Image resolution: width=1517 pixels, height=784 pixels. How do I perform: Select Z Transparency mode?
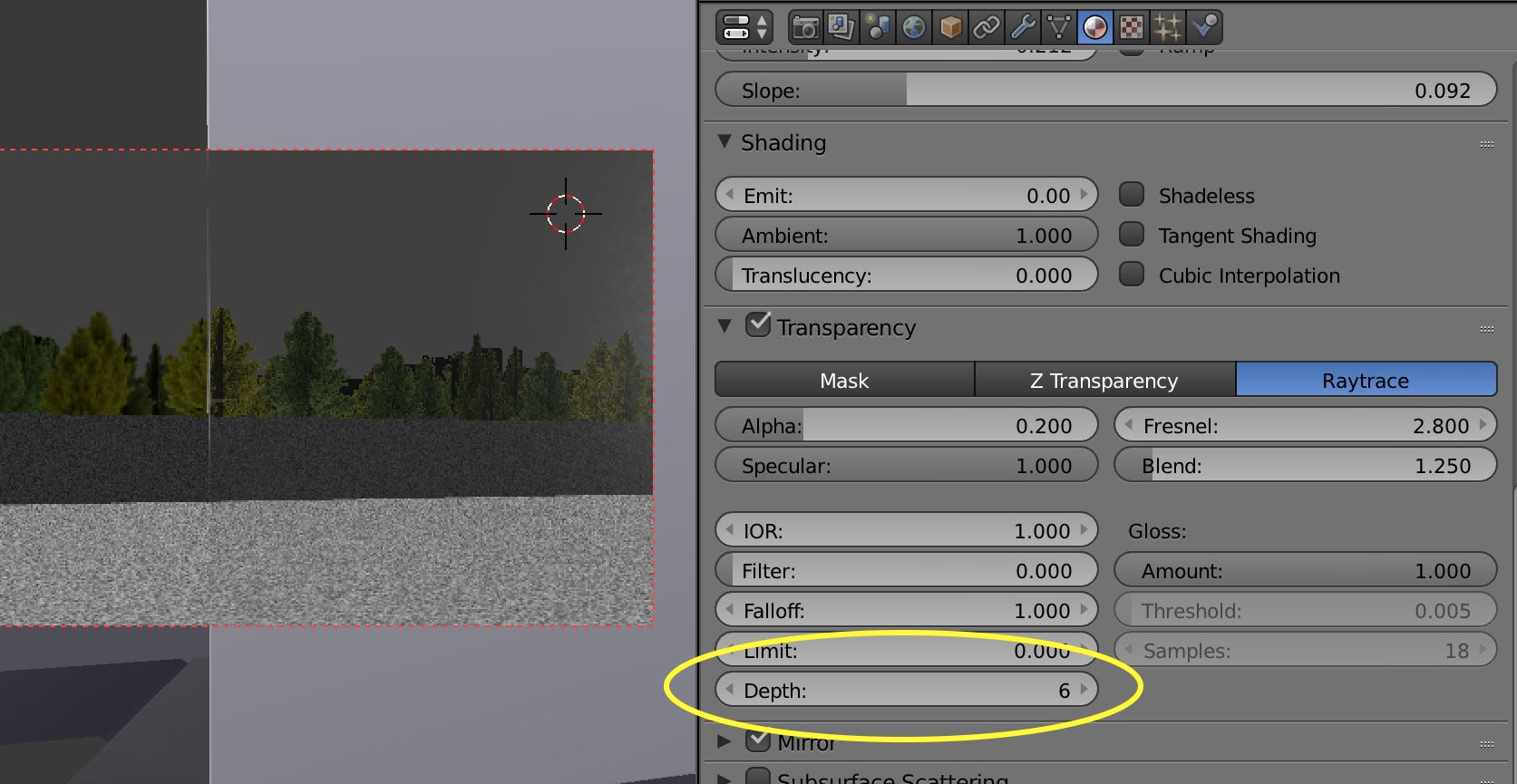[x=1104, y=380]
